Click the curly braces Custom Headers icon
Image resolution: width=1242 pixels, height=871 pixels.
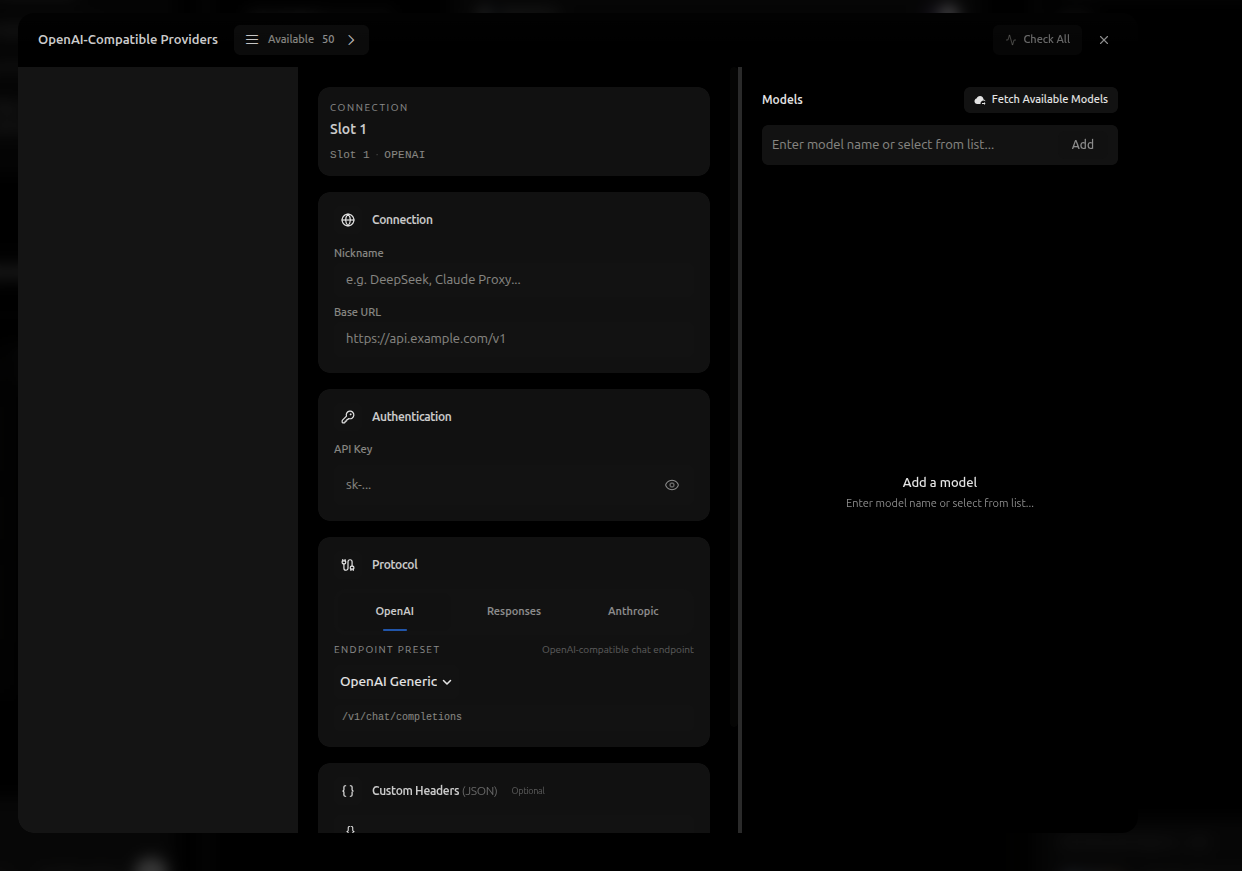(348, 791)
